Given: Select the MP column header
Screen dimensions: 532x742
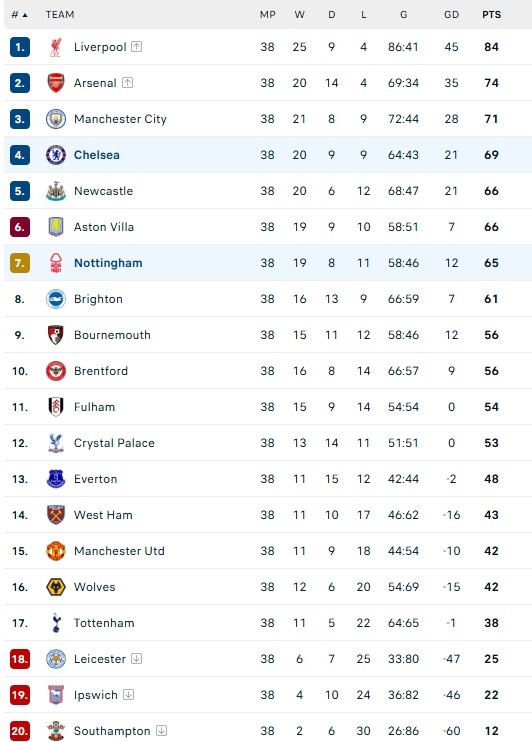Looking at the screenshot, I should pyautogui.click(x=267, y=15).
